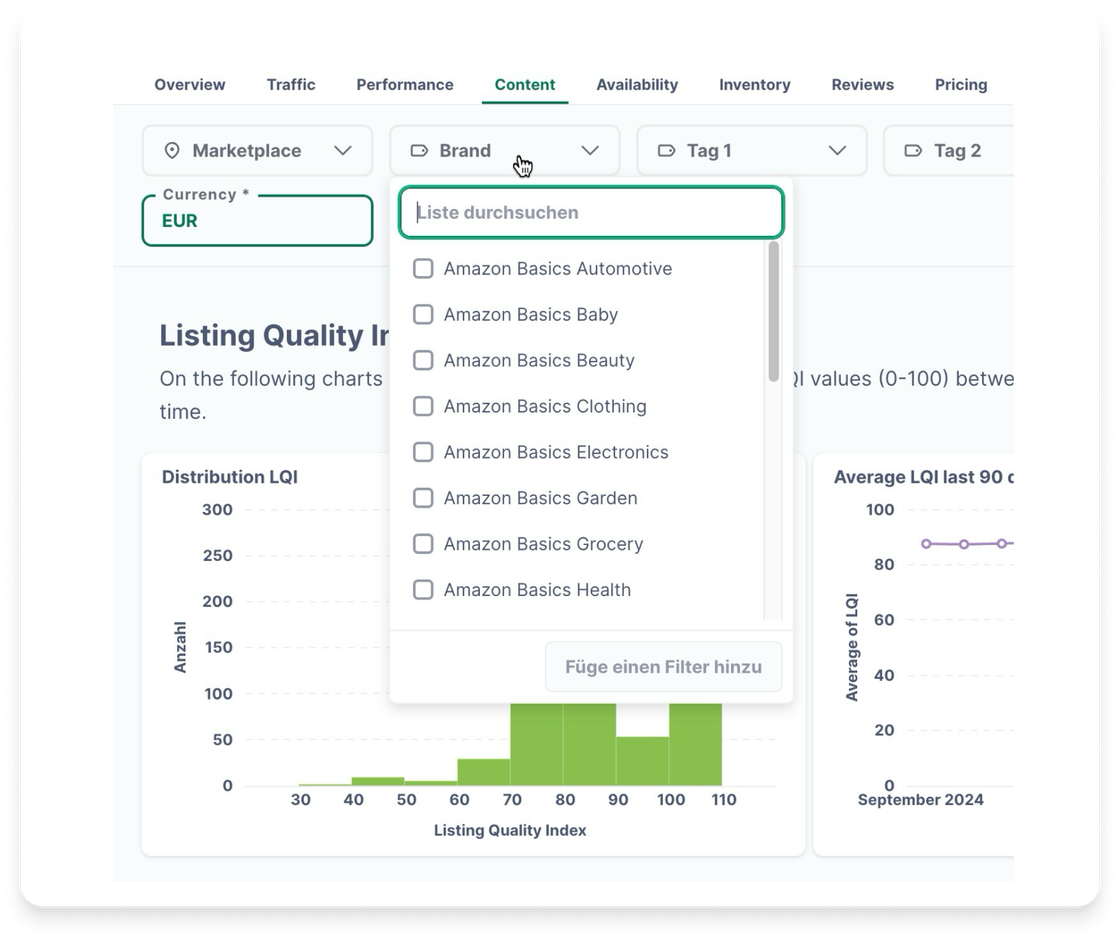This screenshot has width=1120, height=941.
Task: Toggle Amazon Basics Garden checkbox
Action: click(x=424, y=498)
